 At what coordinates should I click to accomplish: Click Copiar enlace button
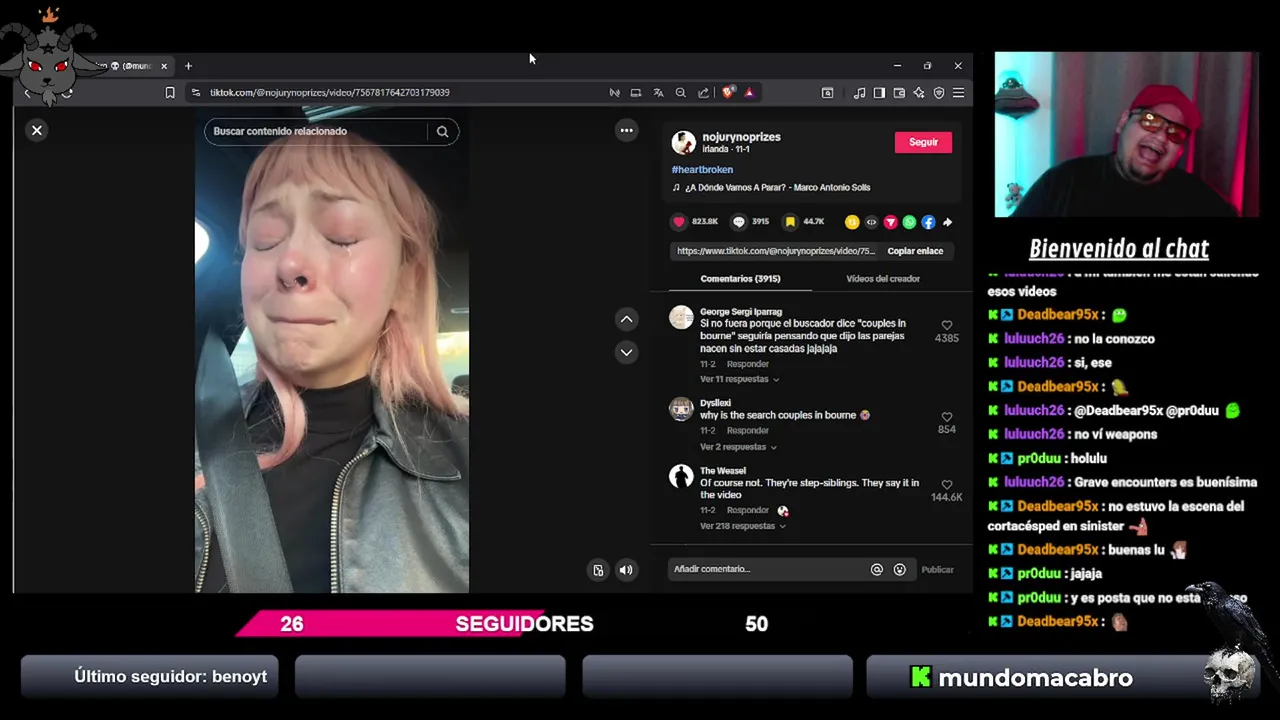pos(915,251)
